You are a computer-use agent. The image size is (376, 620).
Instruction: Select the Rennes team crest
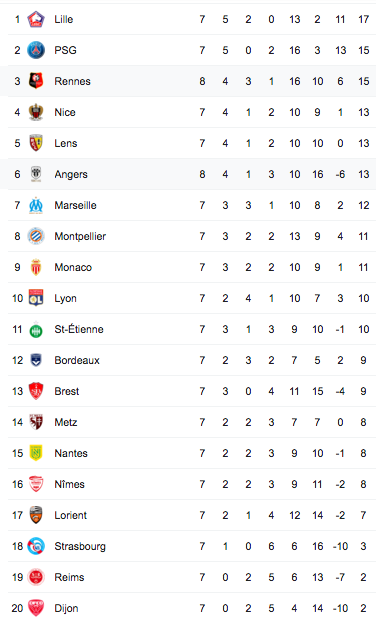[36, 81]
